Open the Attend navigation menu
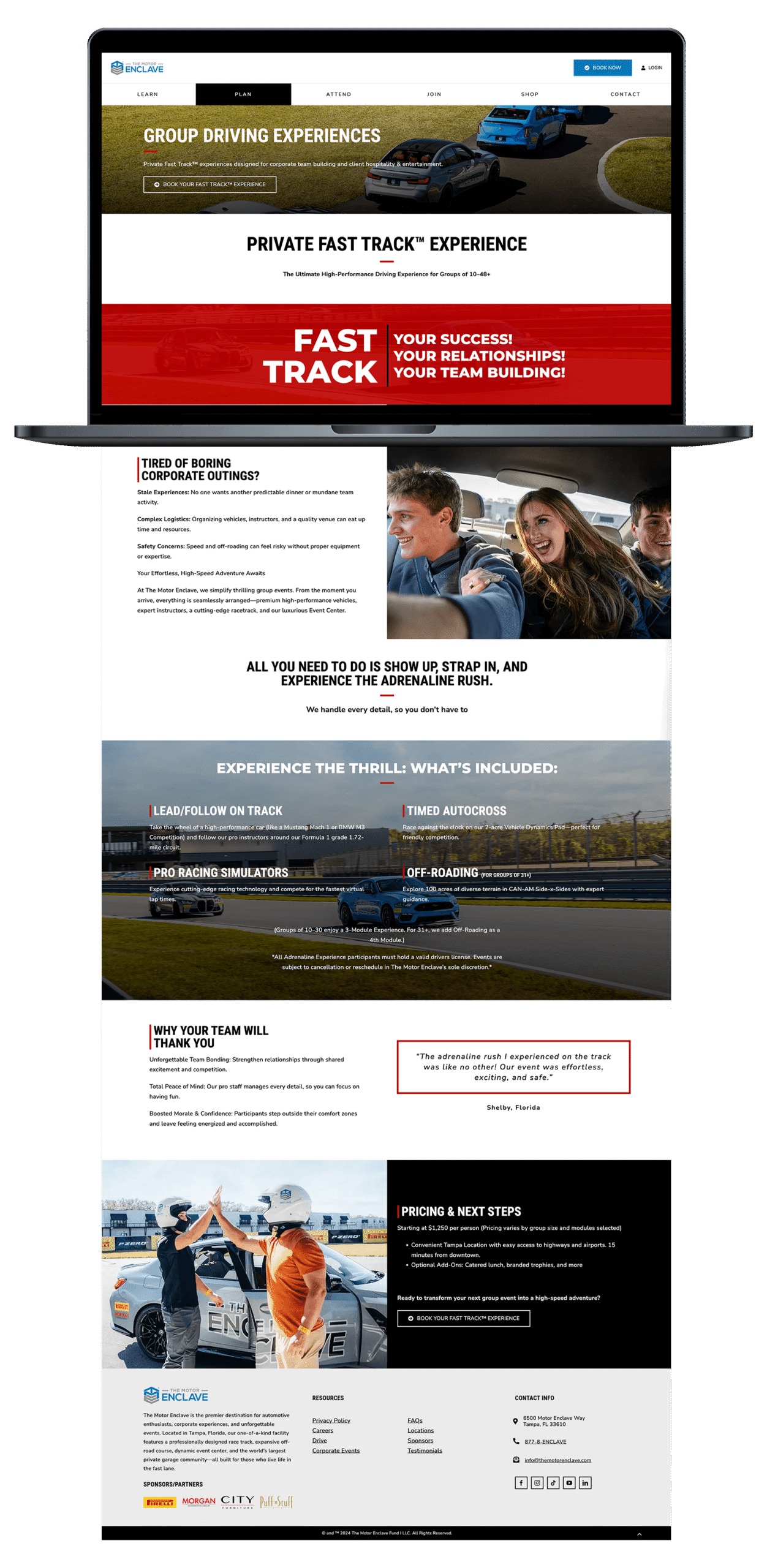 tap(338, 94)
